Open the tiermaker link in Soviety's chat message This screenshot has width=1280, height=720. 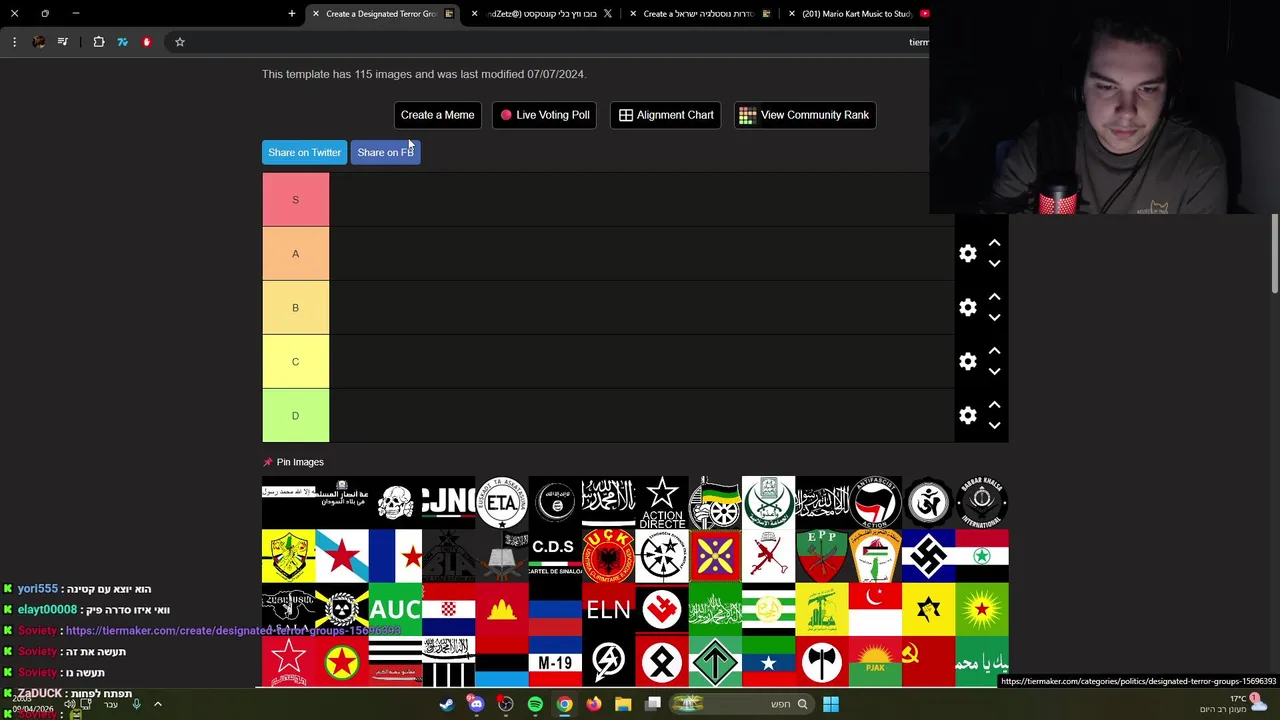(x=233, y=631)
